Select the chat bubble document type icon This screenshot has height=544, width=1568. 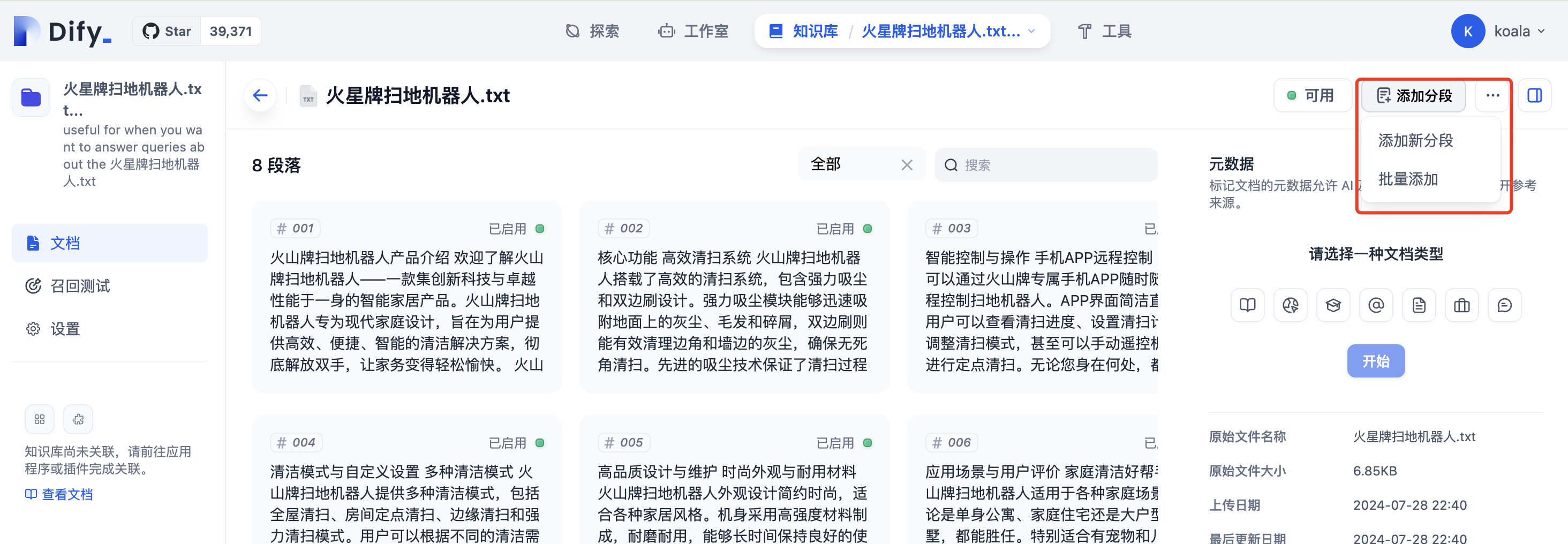1505,305
